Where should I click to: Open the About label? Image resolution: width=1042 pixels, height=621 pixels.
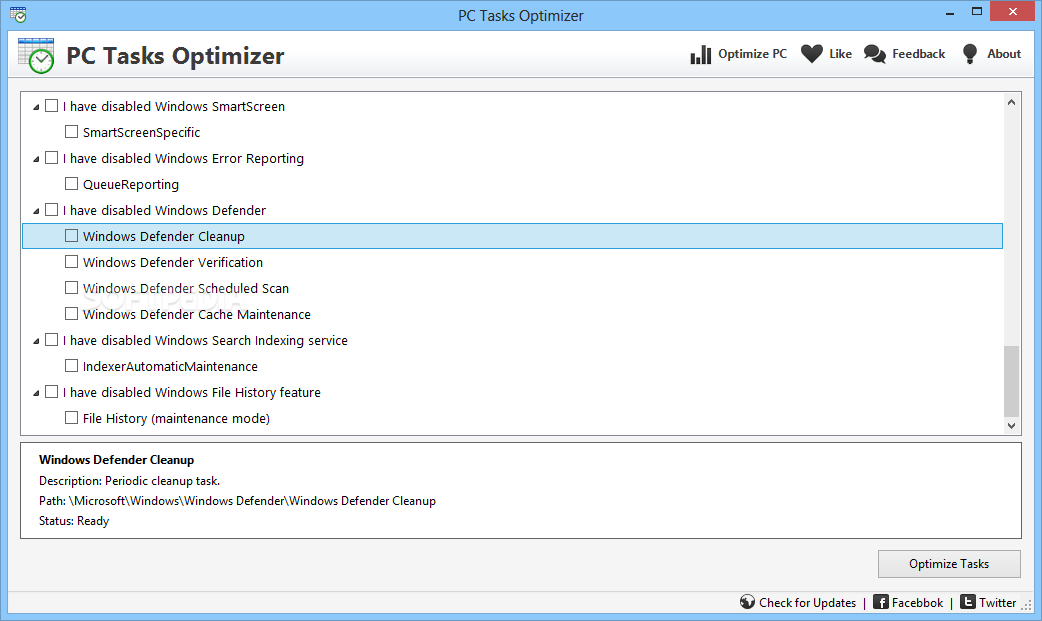pyautogui.click(x=1003, y=54)
